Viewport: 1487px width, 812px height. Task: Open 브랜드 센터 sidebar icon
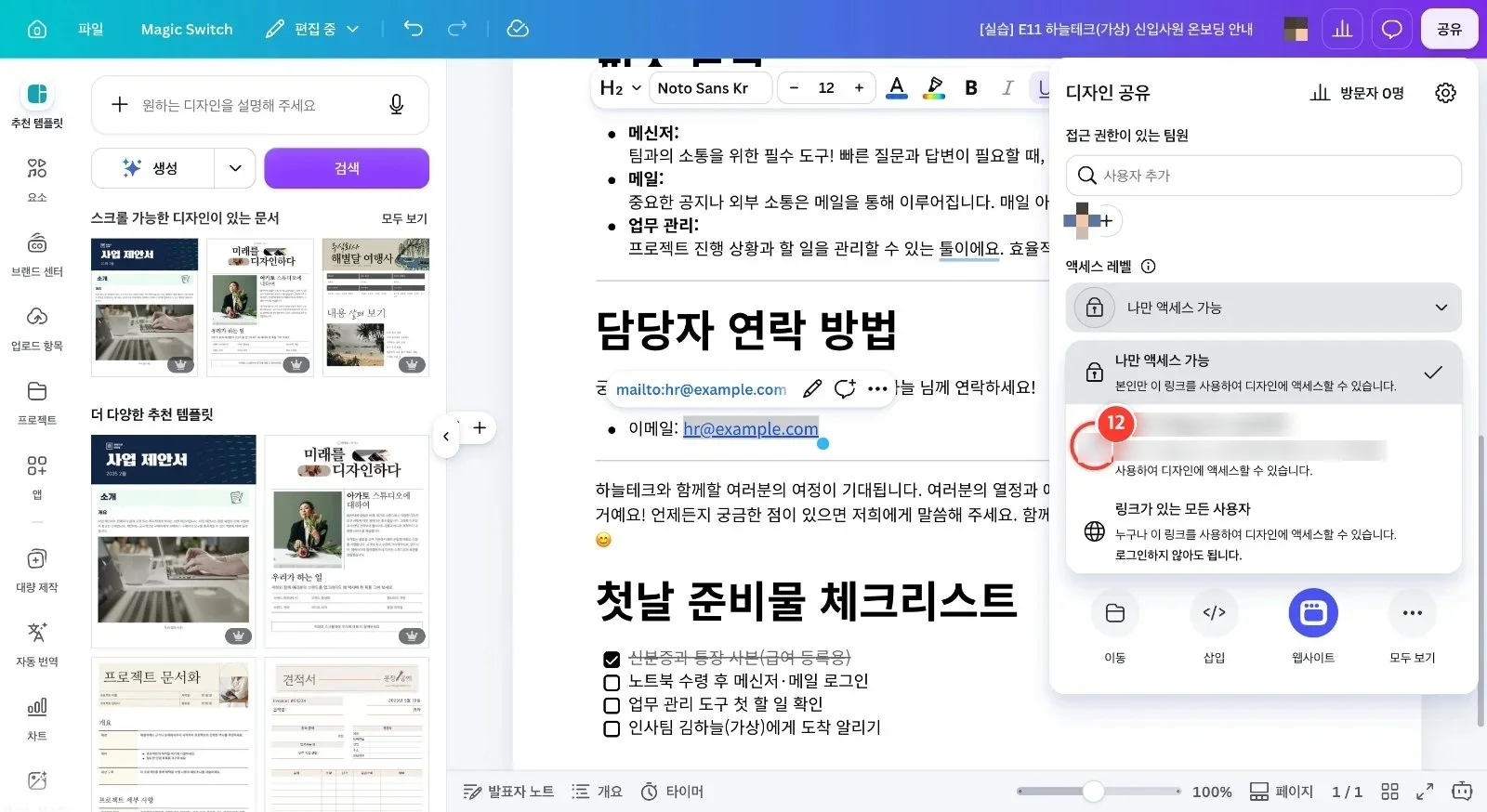[x=37, y=254]
